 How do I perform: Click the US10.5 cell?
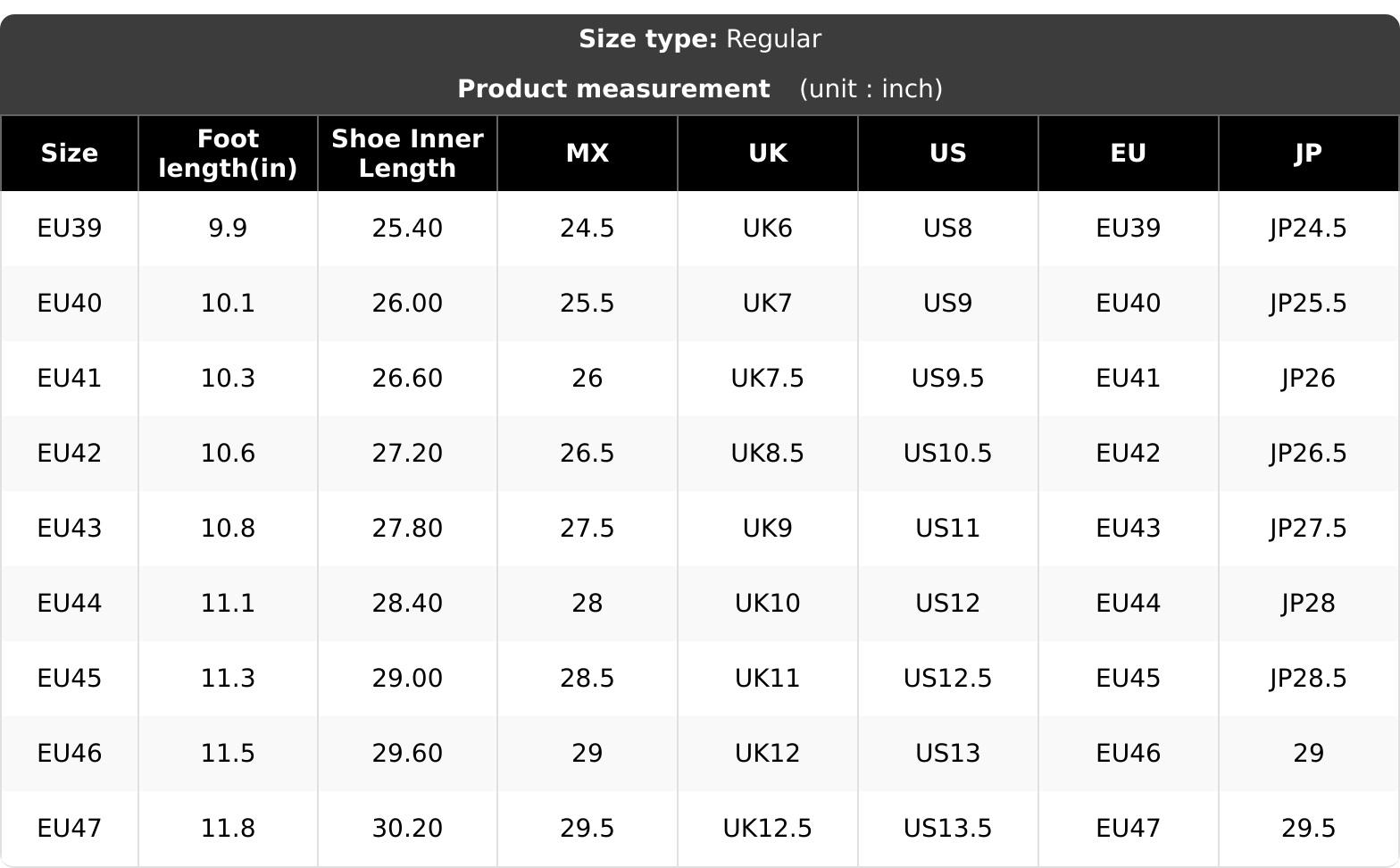coord(948,454)
